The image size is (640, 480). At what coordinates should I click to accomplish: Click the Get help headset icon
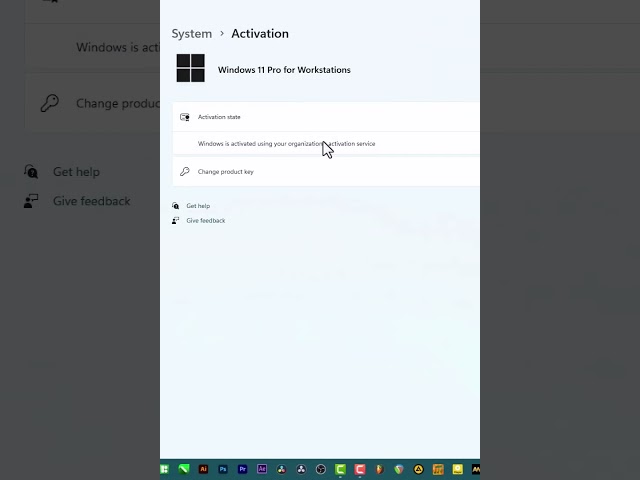[176, 206]
